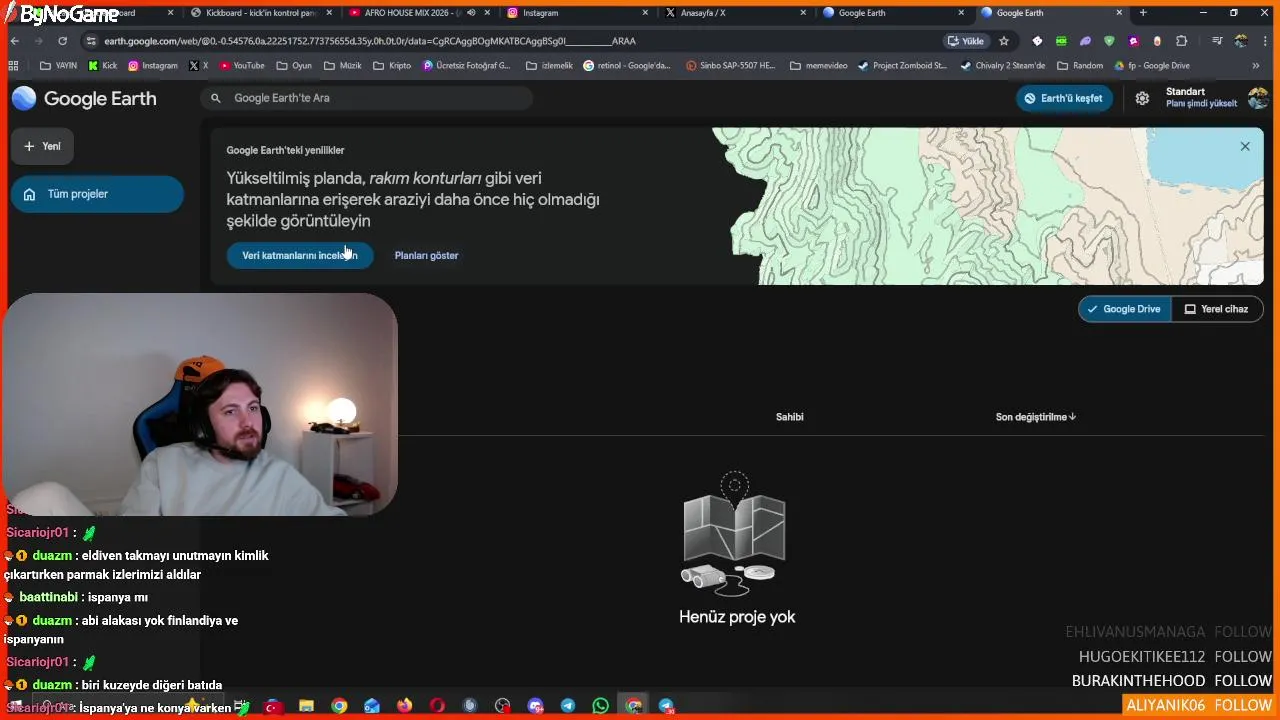Viewport: 1280px width, 720px height.
Task: Click the green shield extension icon
Action: [x=1109, y=41]
